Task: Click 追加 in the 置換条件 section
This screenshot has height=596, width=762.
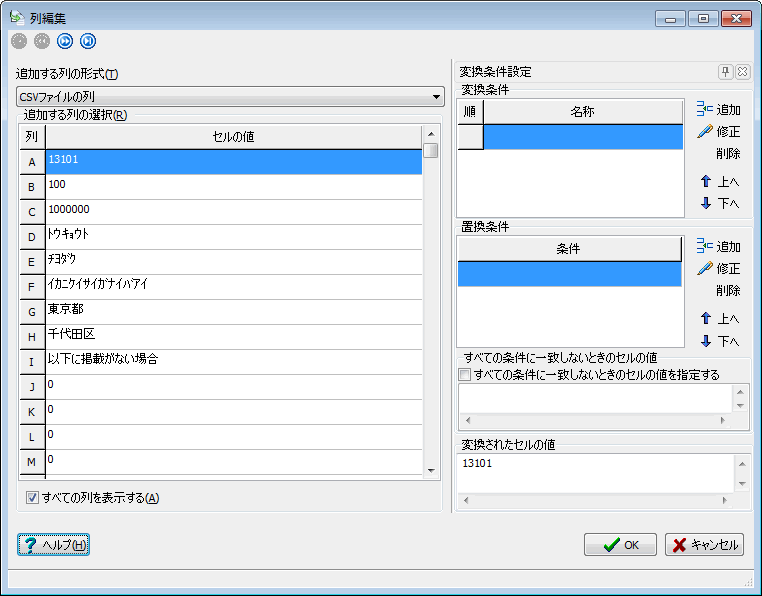Action: pos(718,247)
